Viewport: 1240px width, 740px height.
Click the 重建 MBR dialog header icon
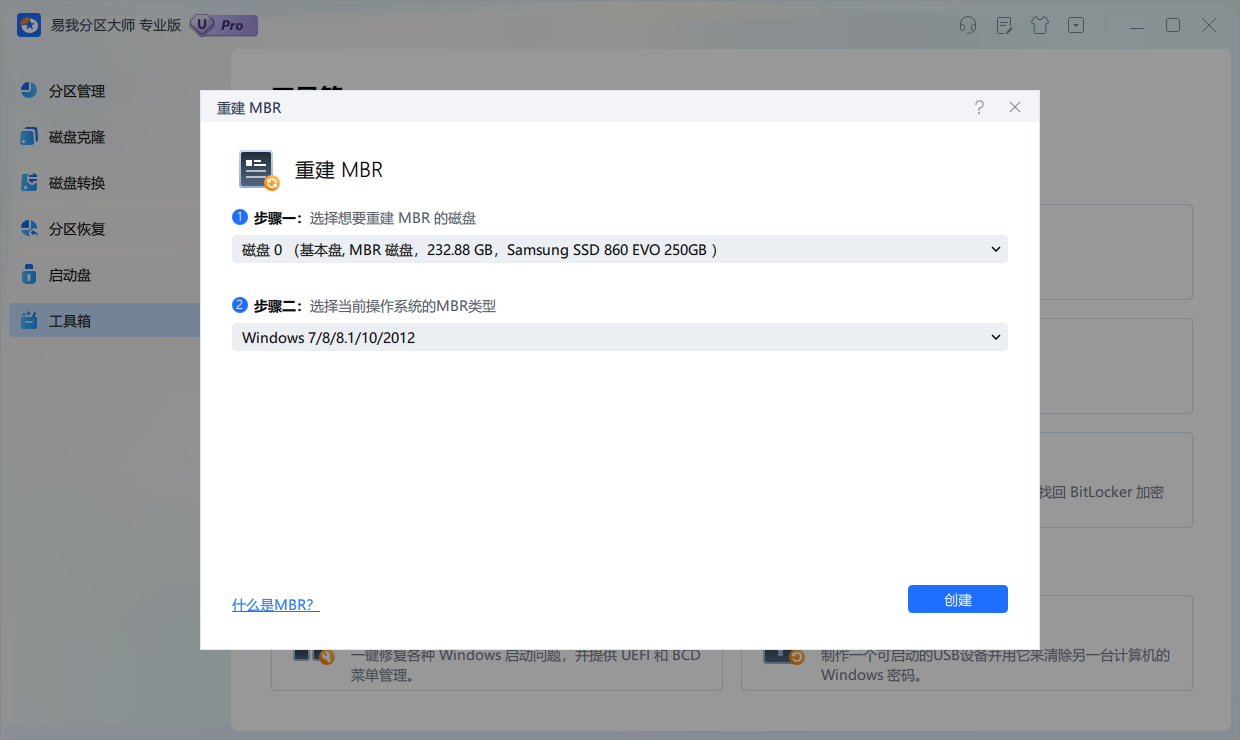pos(259,170)
